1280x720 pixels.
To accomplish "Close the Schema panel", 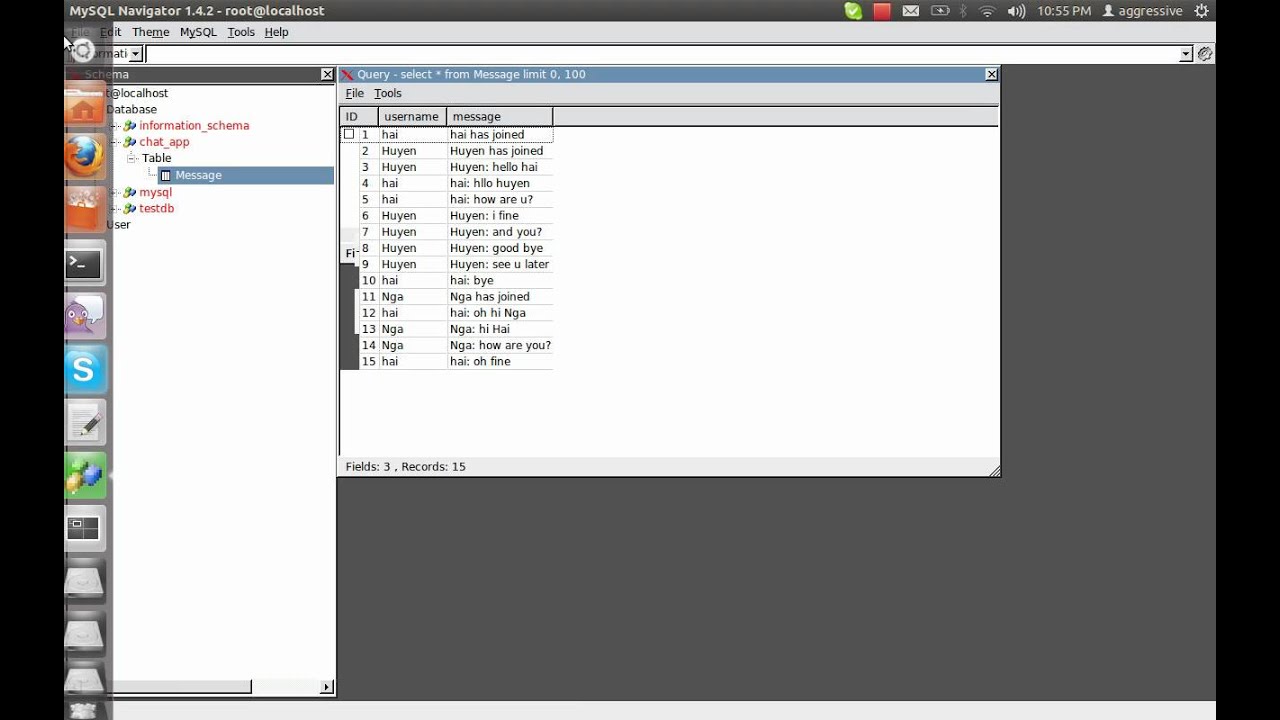I will pos(327,74).
